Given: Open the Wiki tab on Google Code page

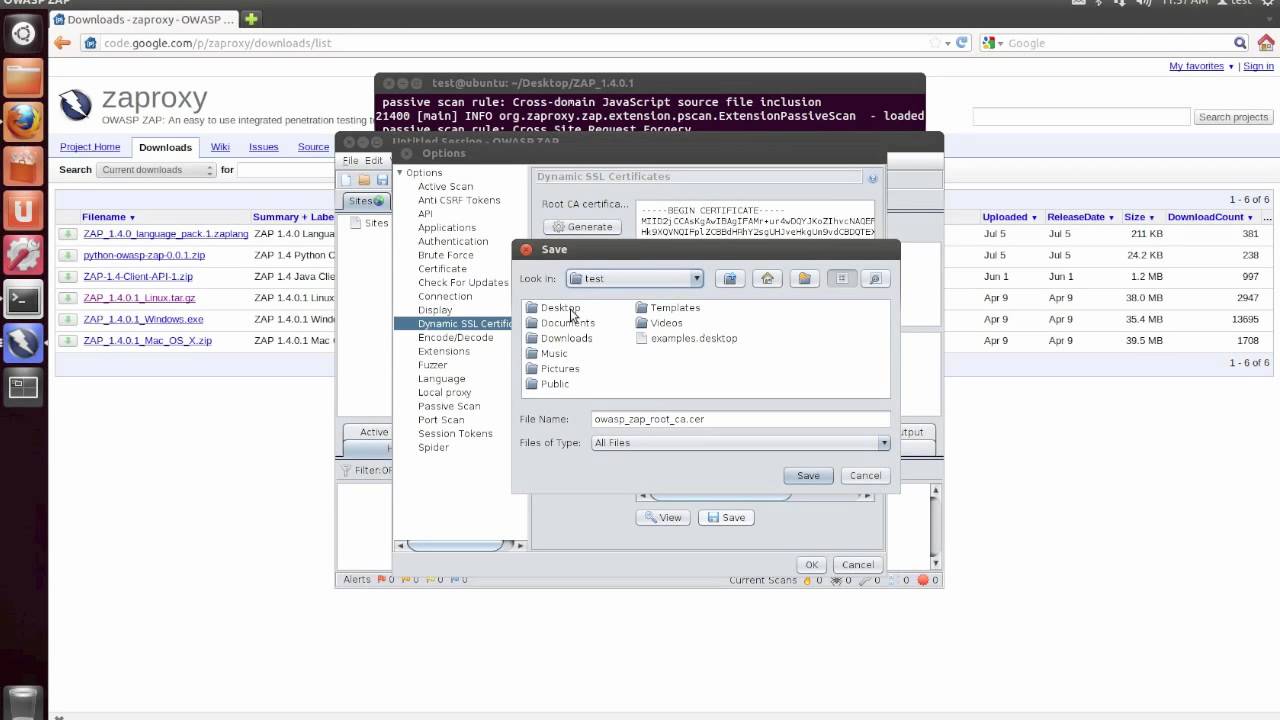Looking at the screenshot, I should [x=220, y=147].
